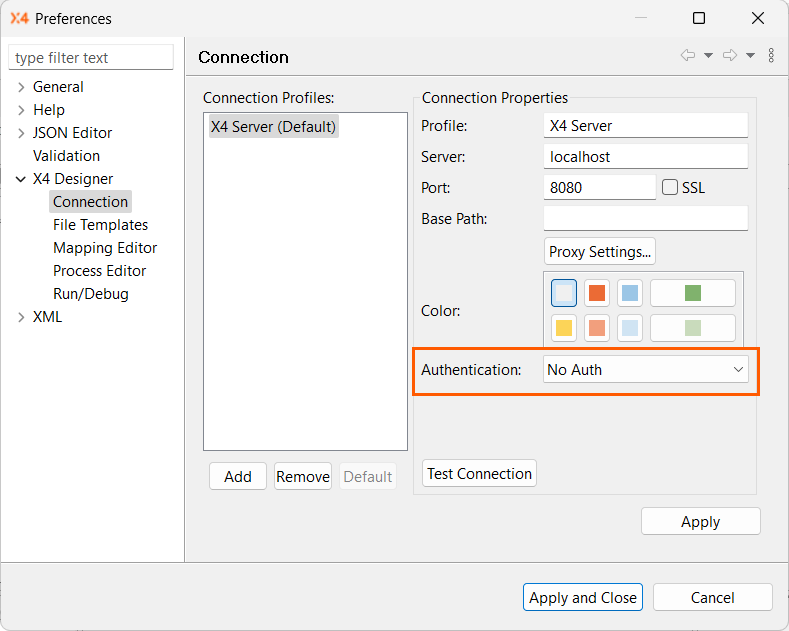The width and height of the screenshot is (789, 631).
Task: Open Mapping Editor preferences page
Action: [105, 248]
